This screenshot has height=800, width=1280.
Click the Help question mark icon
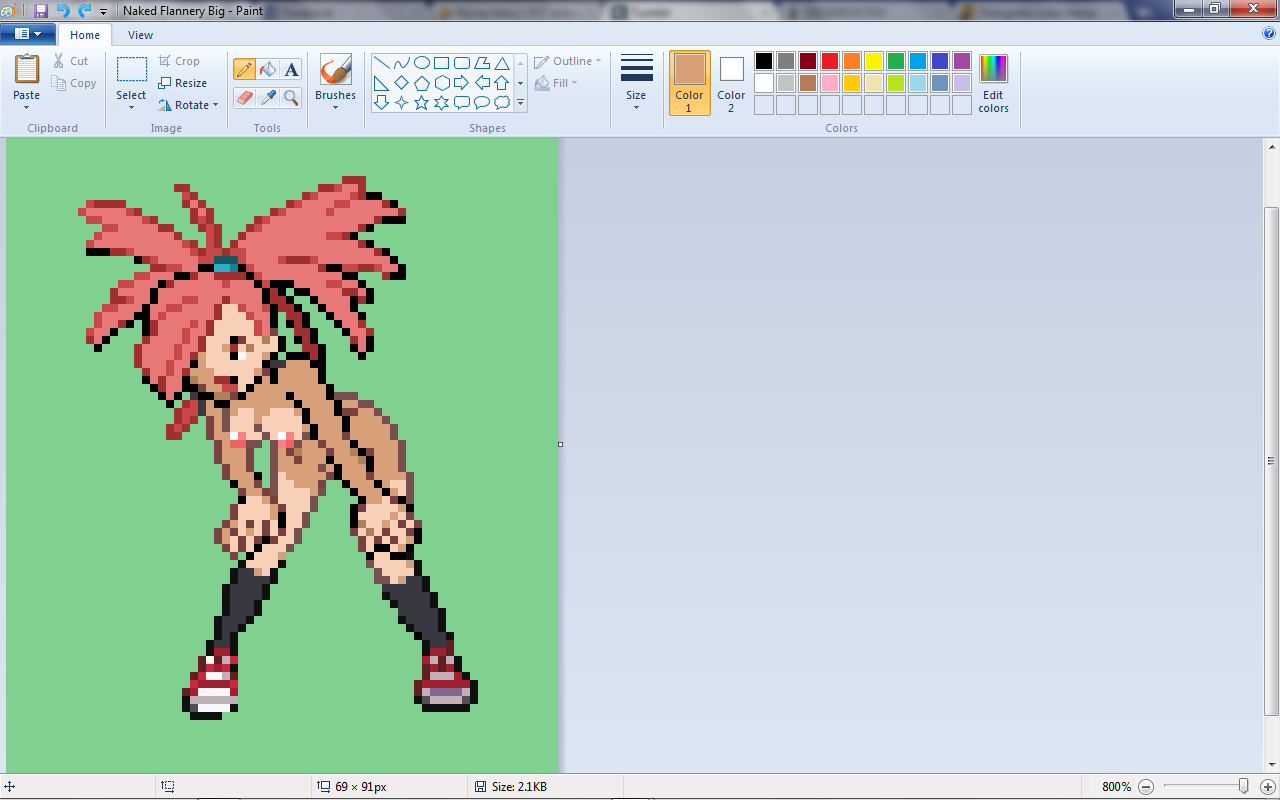[x=1269, y=33]
